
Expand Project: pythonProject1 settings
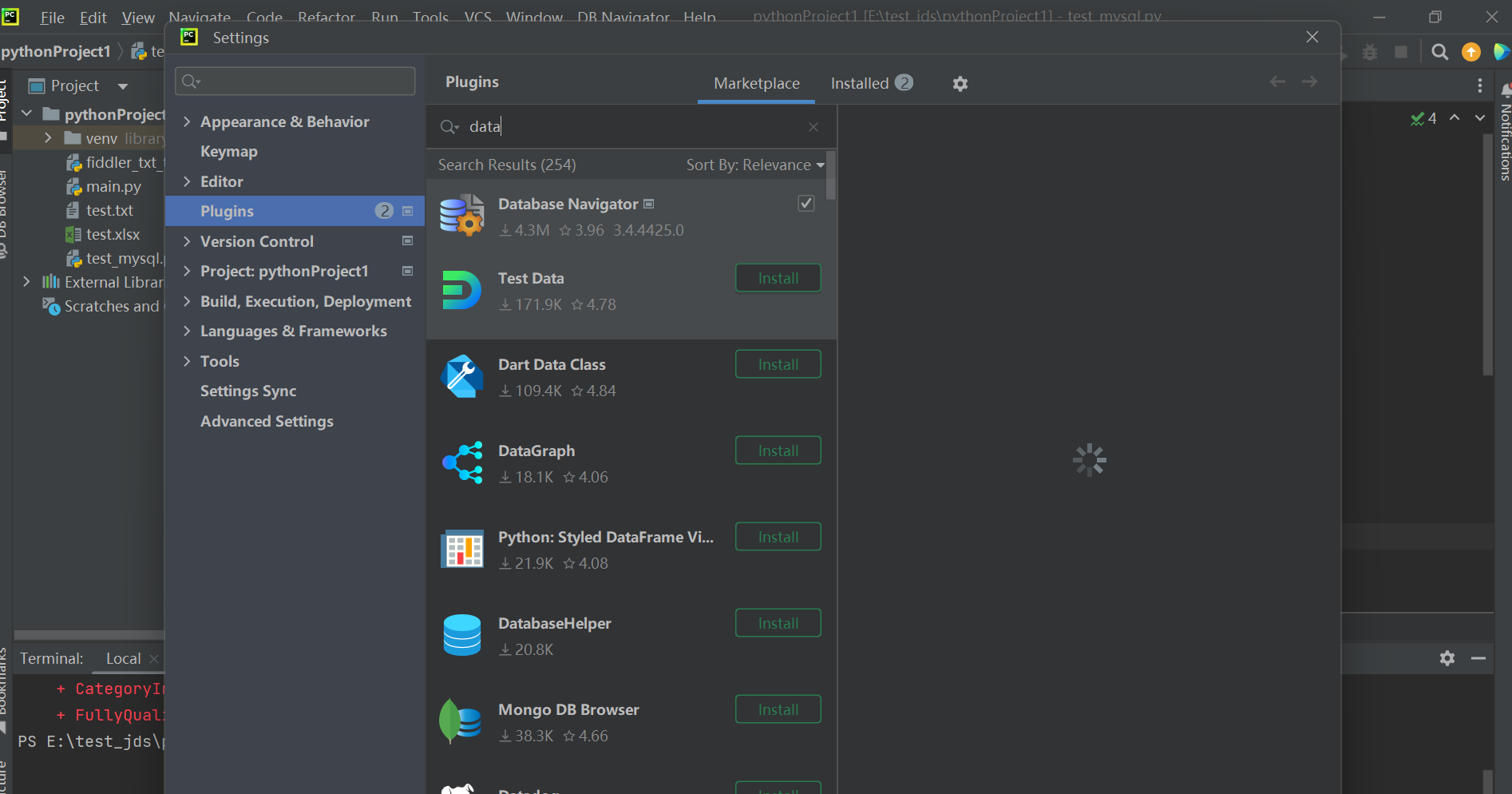187,271
